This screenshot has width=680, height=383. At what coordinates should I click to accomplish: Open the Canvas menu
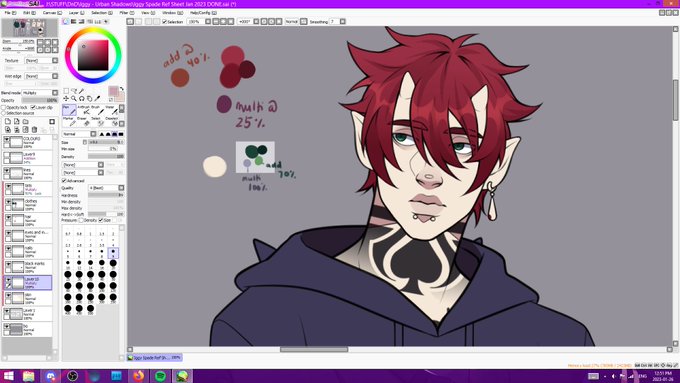tap(52, 13)
